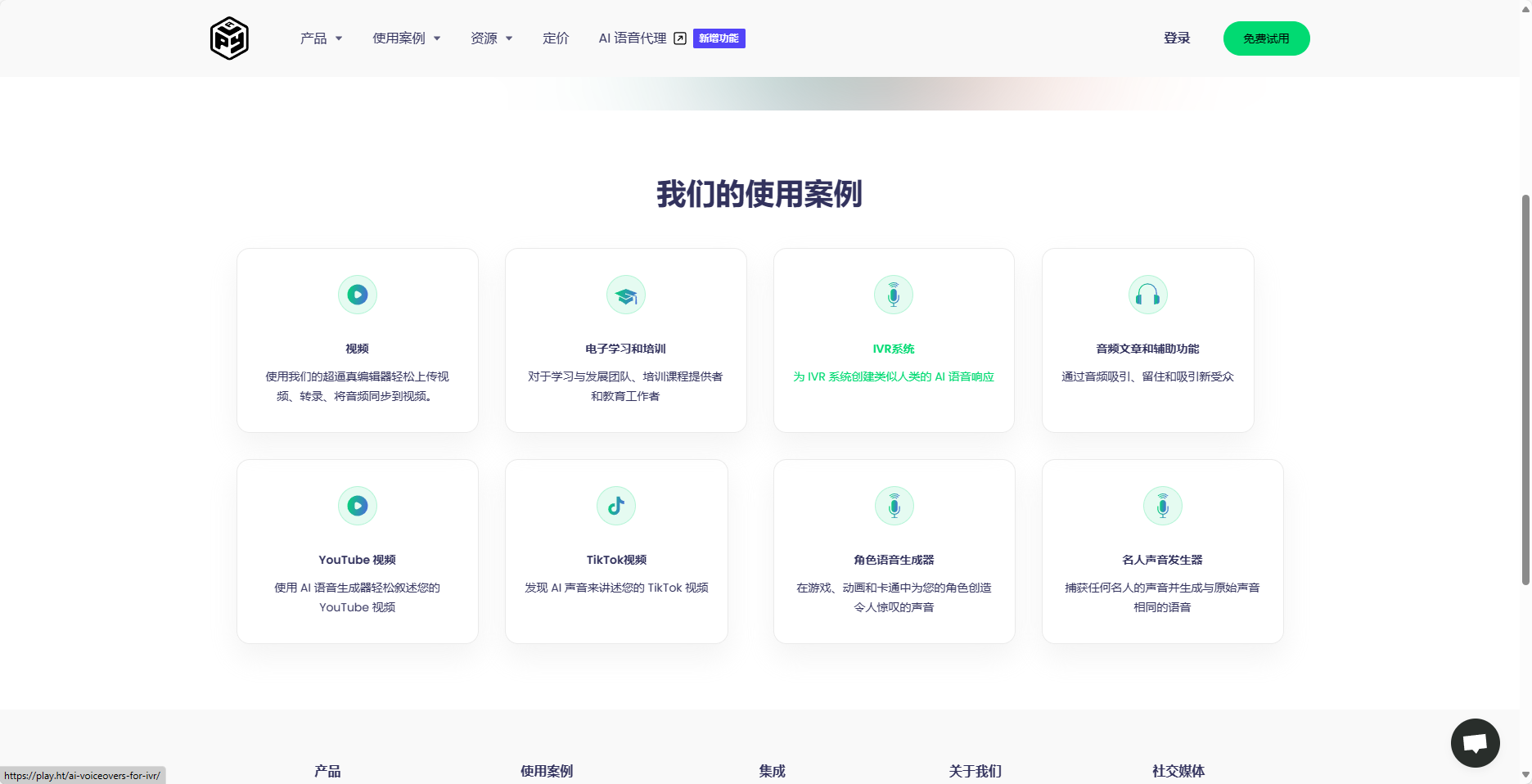The image size is (1532, 784).
Task: Click the Play.ht logo
Action: click(229, 38)
